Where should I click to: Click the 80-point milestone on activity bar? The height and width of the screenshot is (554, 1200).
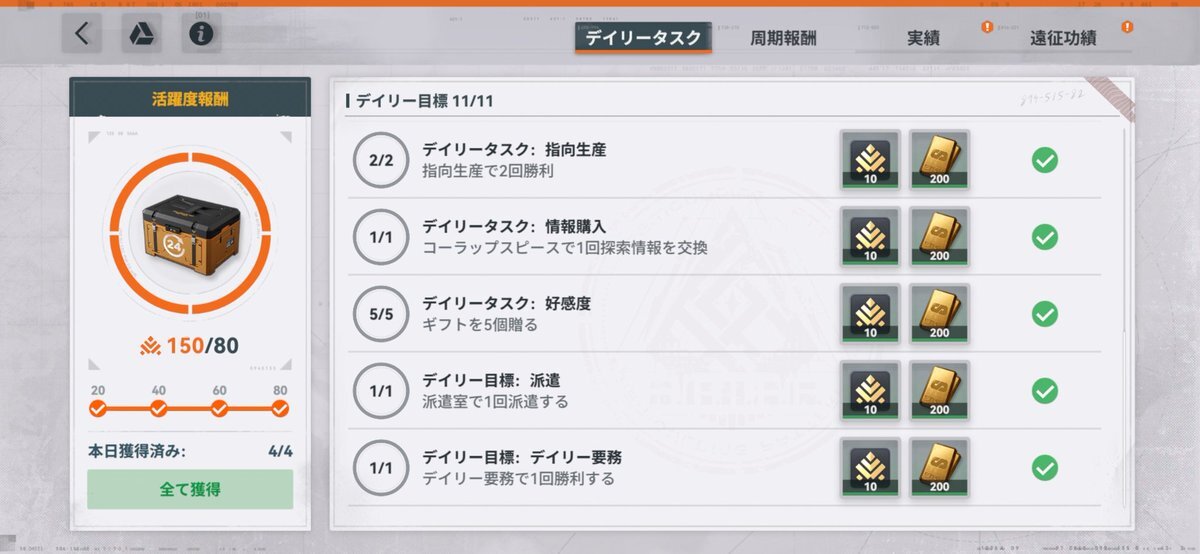pos(280,408)
